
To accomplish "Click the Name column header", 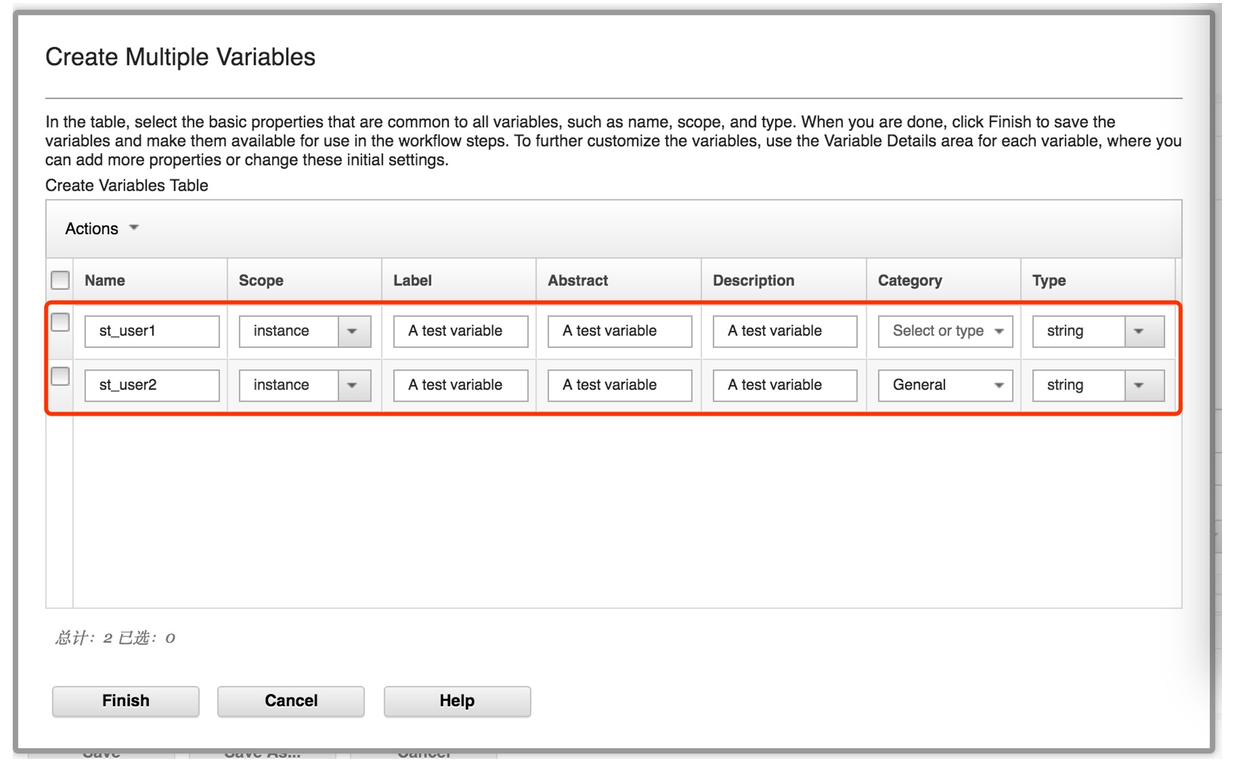I will 104,280.
